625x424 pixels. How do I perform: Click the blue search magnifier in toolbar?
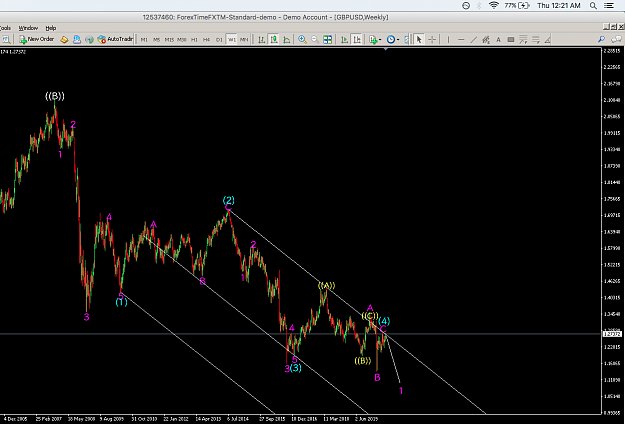[x=601, y=39]
